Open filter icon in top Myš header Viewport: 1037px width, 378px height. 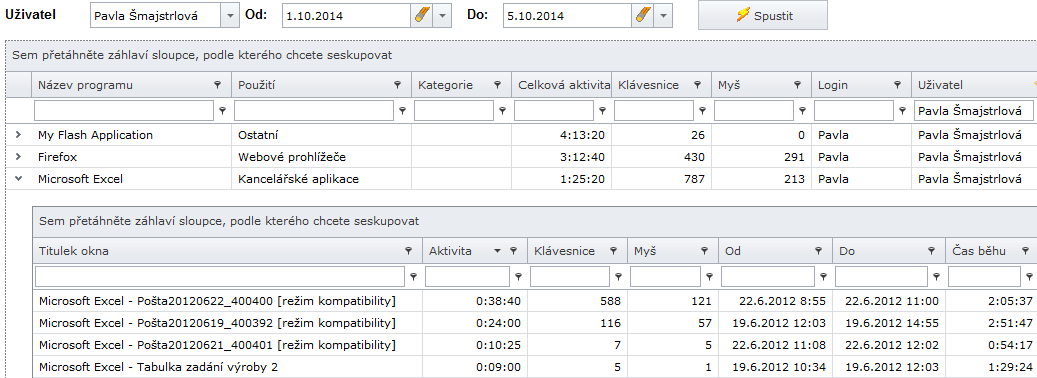(797, 85)
